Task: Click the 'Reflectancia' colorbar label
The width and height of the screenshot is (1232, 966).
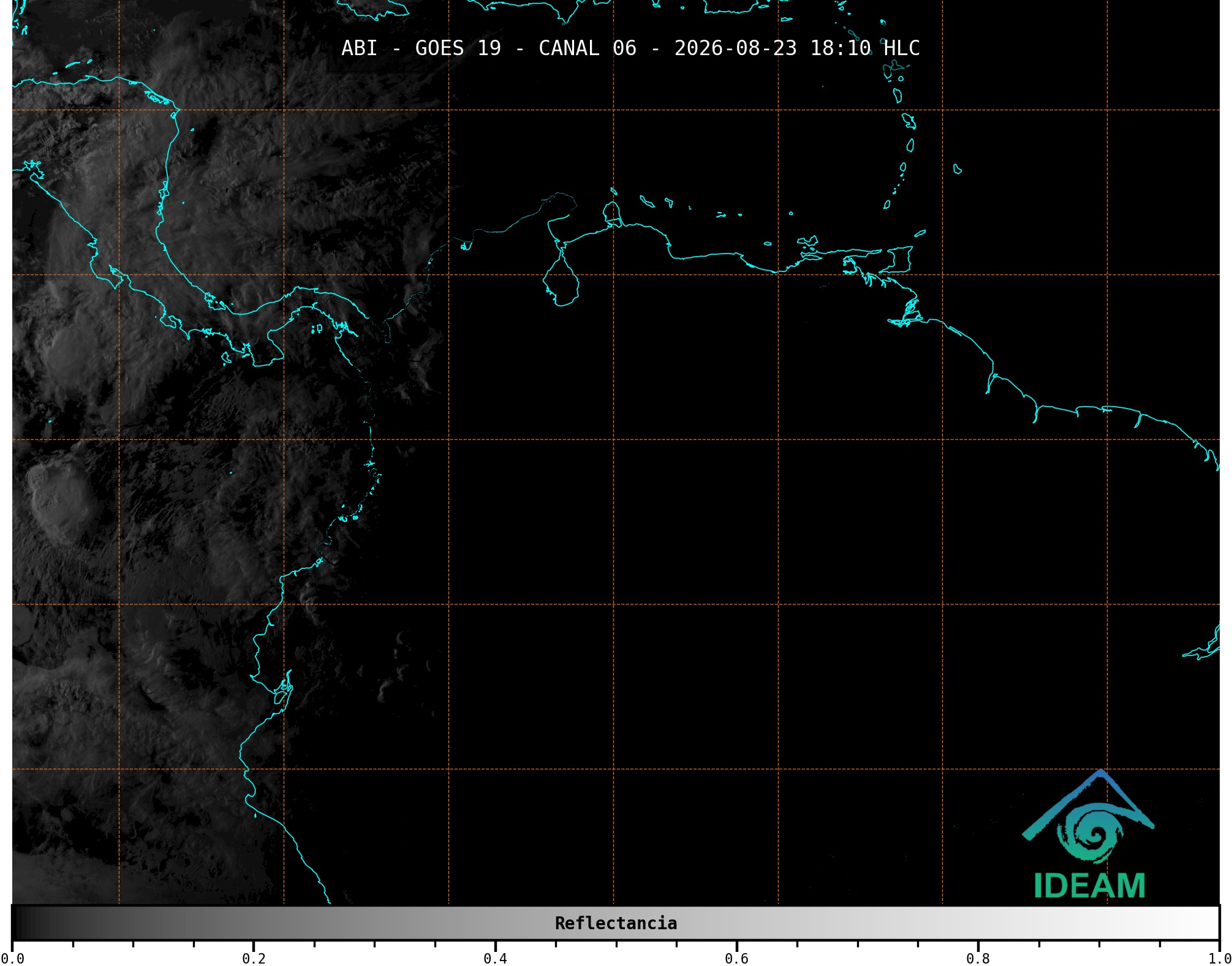Action: click(x=616, y=923)
